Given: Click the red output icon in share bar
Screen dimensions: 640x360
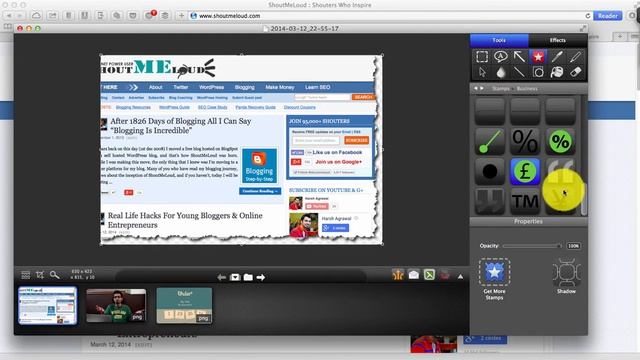Looking at the screenshot, I should (x=445, y=275).
